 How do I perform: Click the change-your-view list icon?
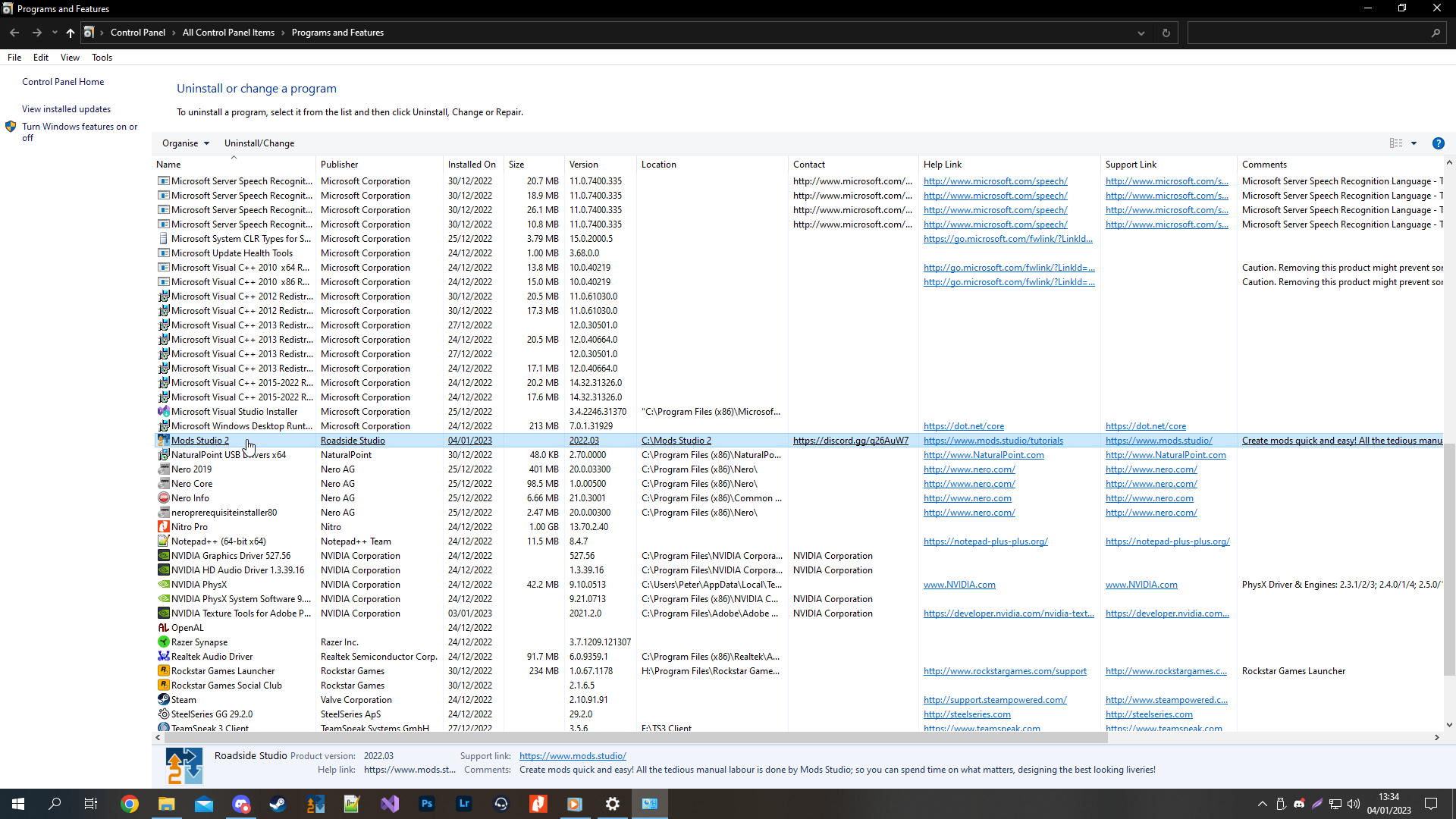(x=1396, y=143)
